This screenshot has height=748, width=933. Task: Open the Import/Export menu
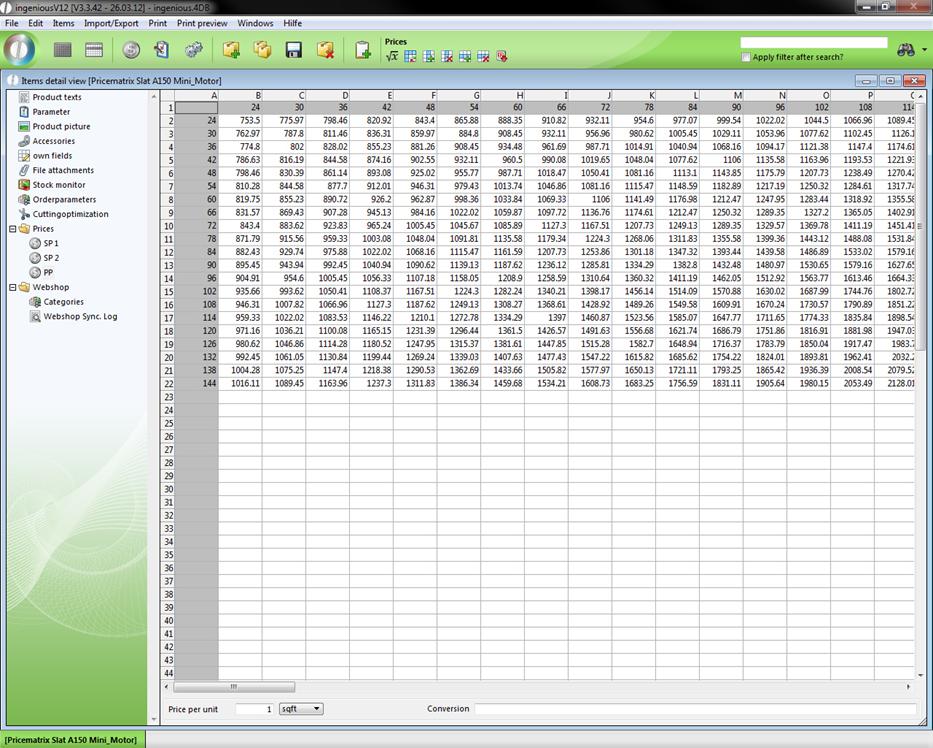(111, 23)
